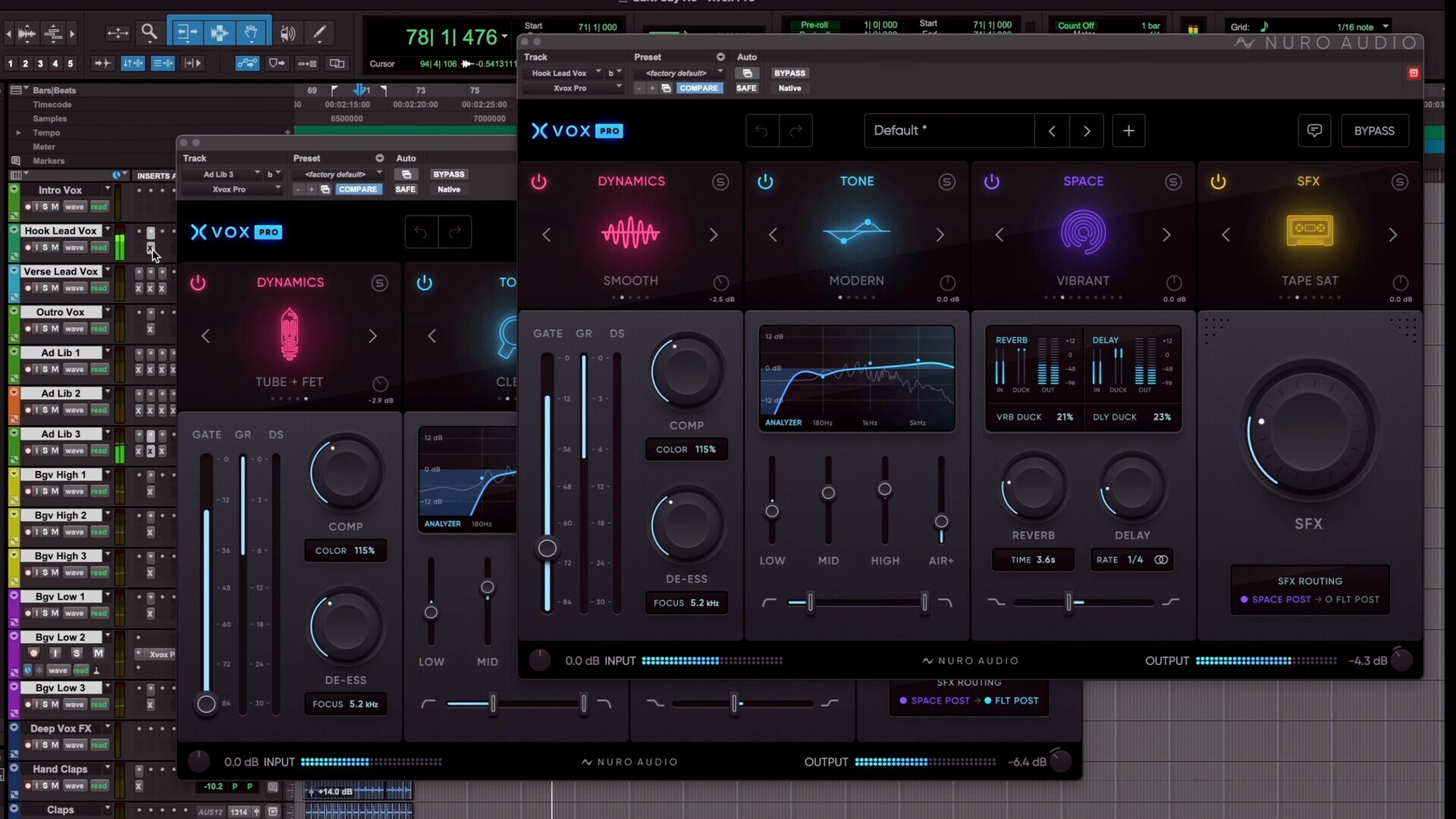Screen dimensions: 1456x819
Task: Click the REVERB knob
Action: click(x=1033, y=488)
